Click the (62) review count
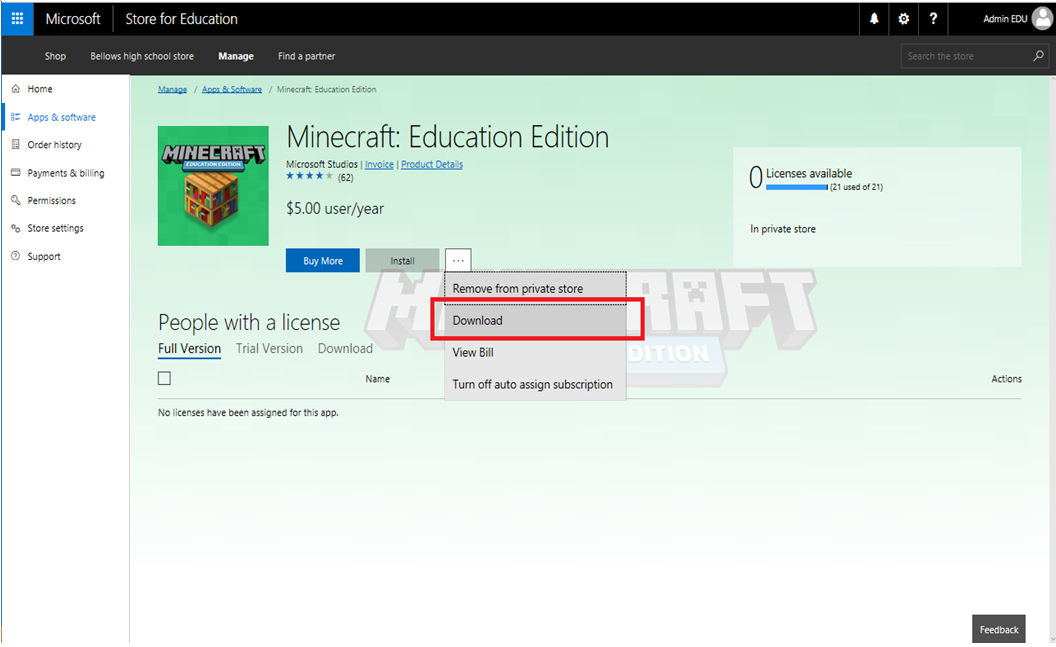 click(x=345, y=178)
